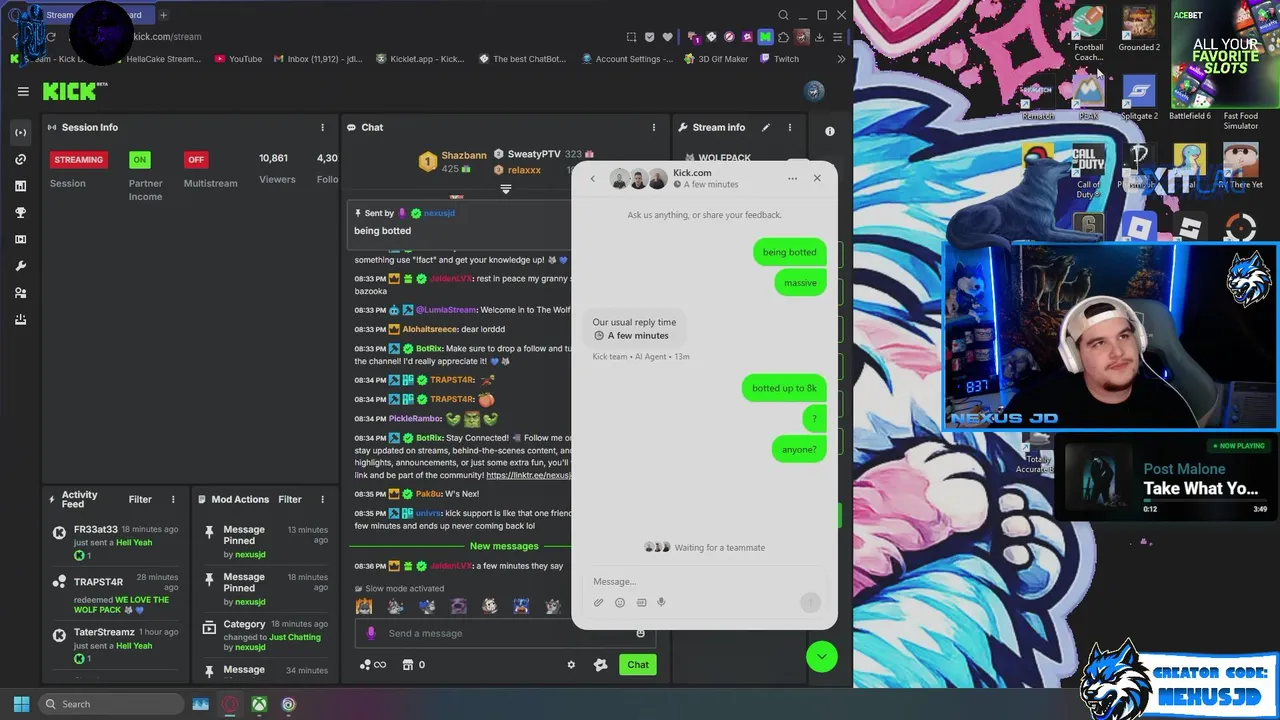Click Just Chatting category text
This screenshot has width=1280, height=720.
pos(295,637)
